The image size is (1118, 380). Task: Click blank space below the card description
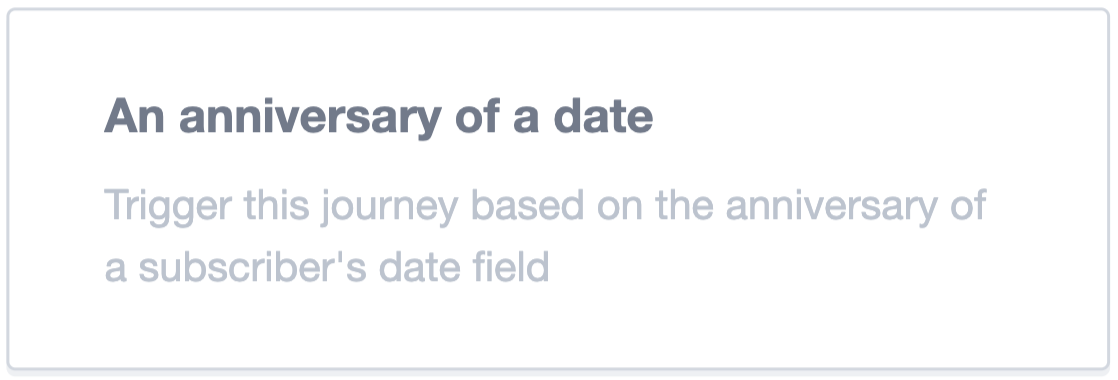point(558,328)
